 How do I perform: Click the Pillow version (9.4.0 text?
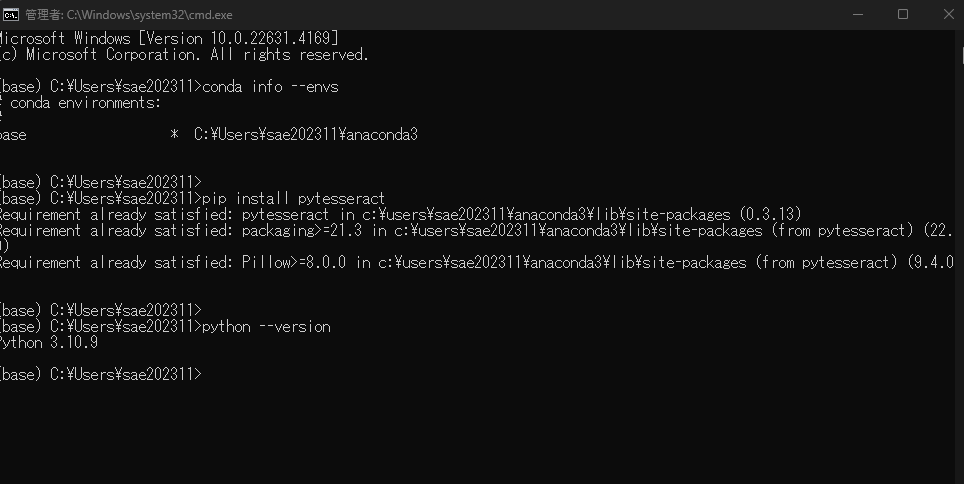[x=930, y=263]
